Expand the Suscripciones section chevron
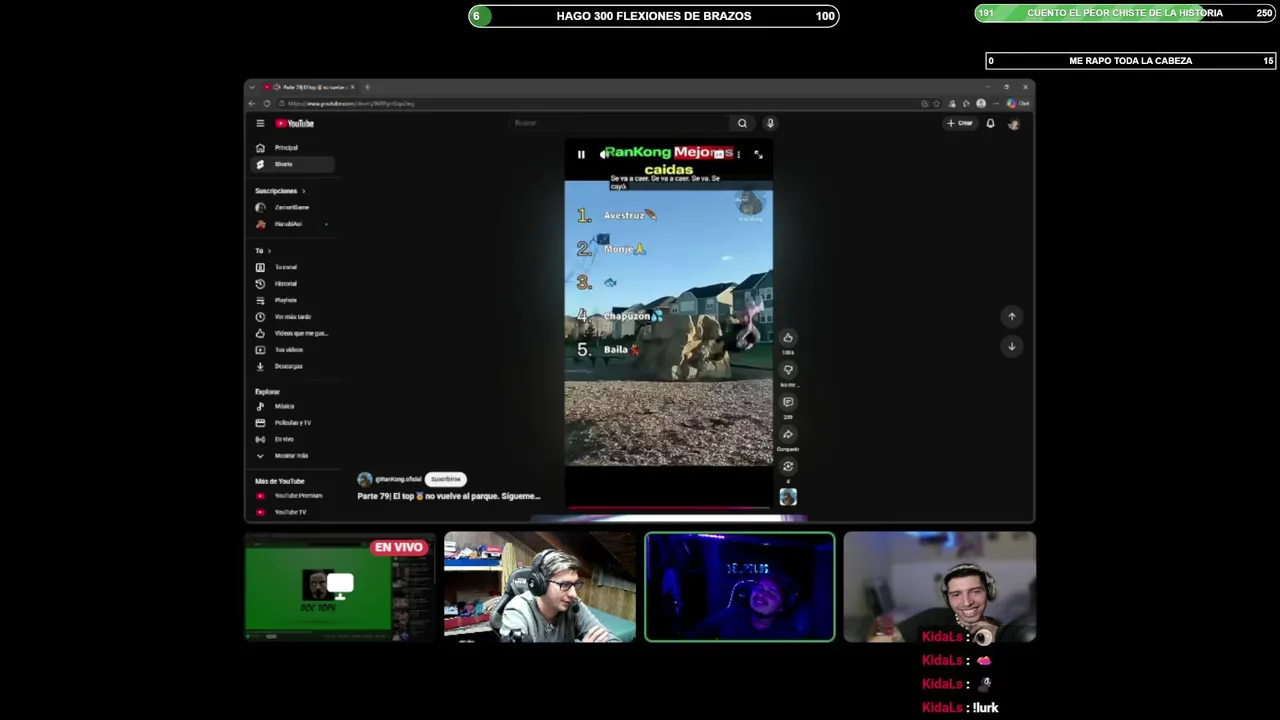 click(x=304, y=191)
